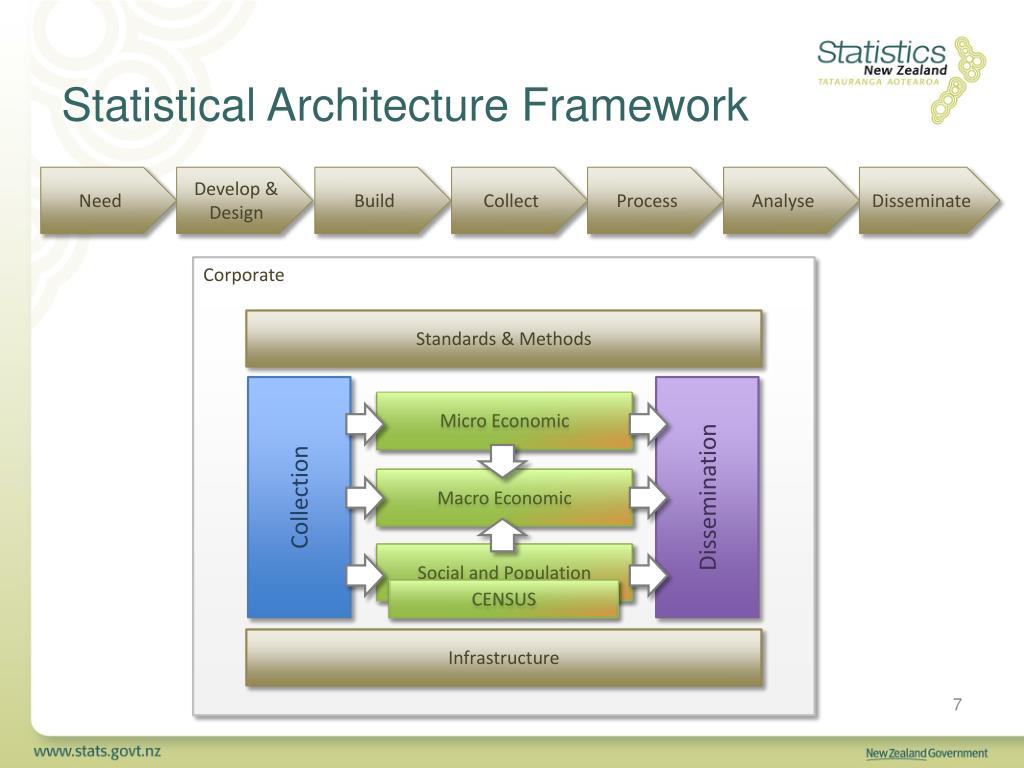Click the slide title Statistical Architecture Framework

(405, 105)
